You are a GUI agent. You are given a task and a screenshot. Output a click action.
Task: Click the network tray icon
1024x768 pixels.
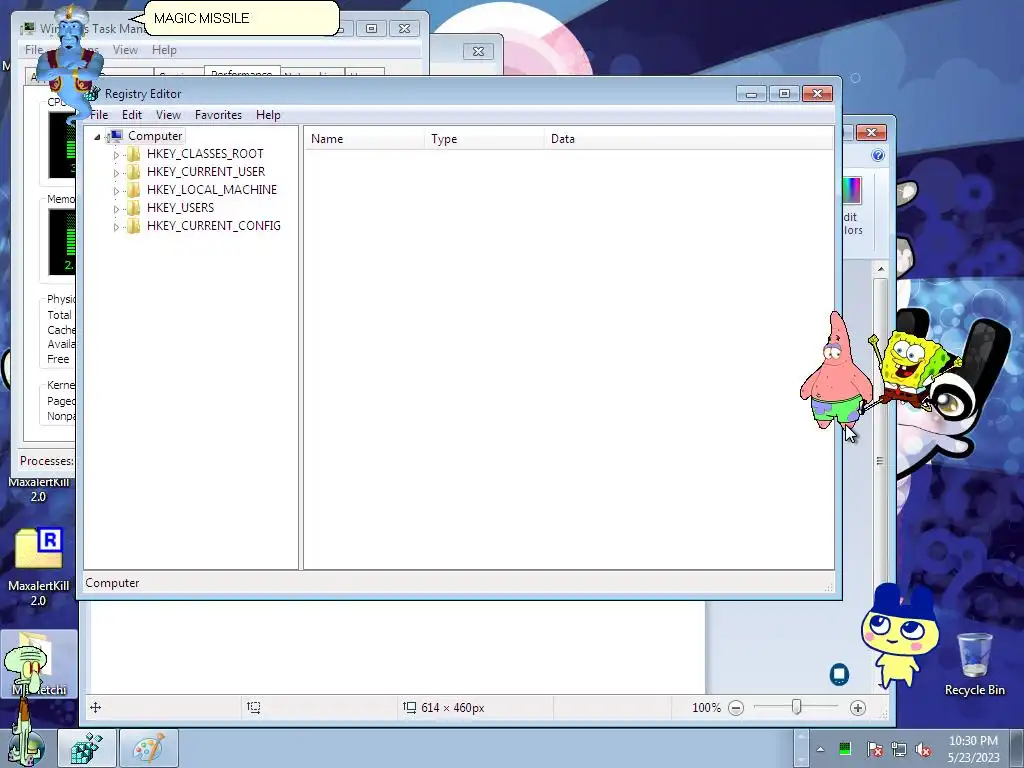(x=899, y=749)
